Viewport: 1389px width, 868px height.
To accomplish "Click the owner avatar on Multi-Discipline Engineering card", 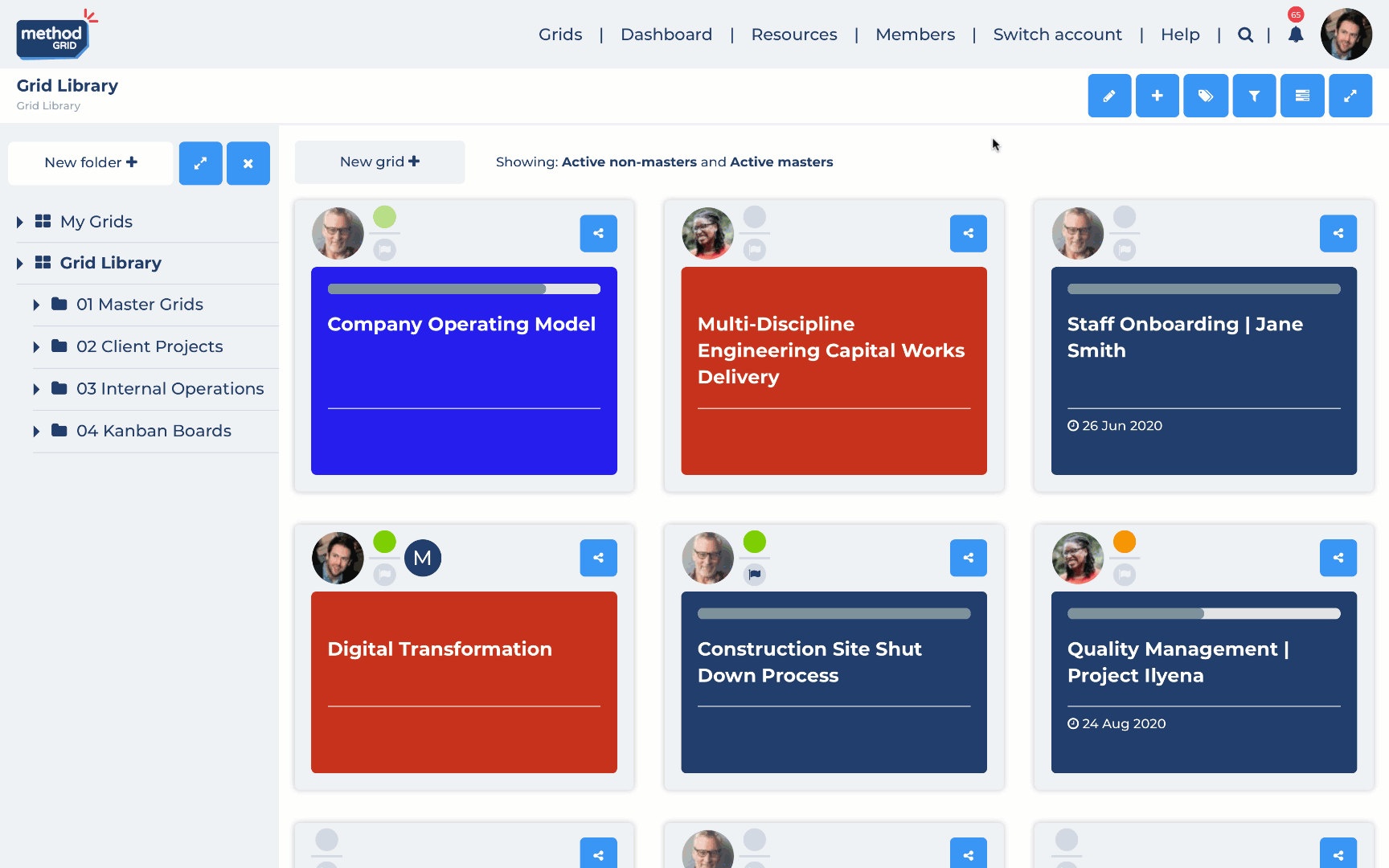I will click(707, 234).
